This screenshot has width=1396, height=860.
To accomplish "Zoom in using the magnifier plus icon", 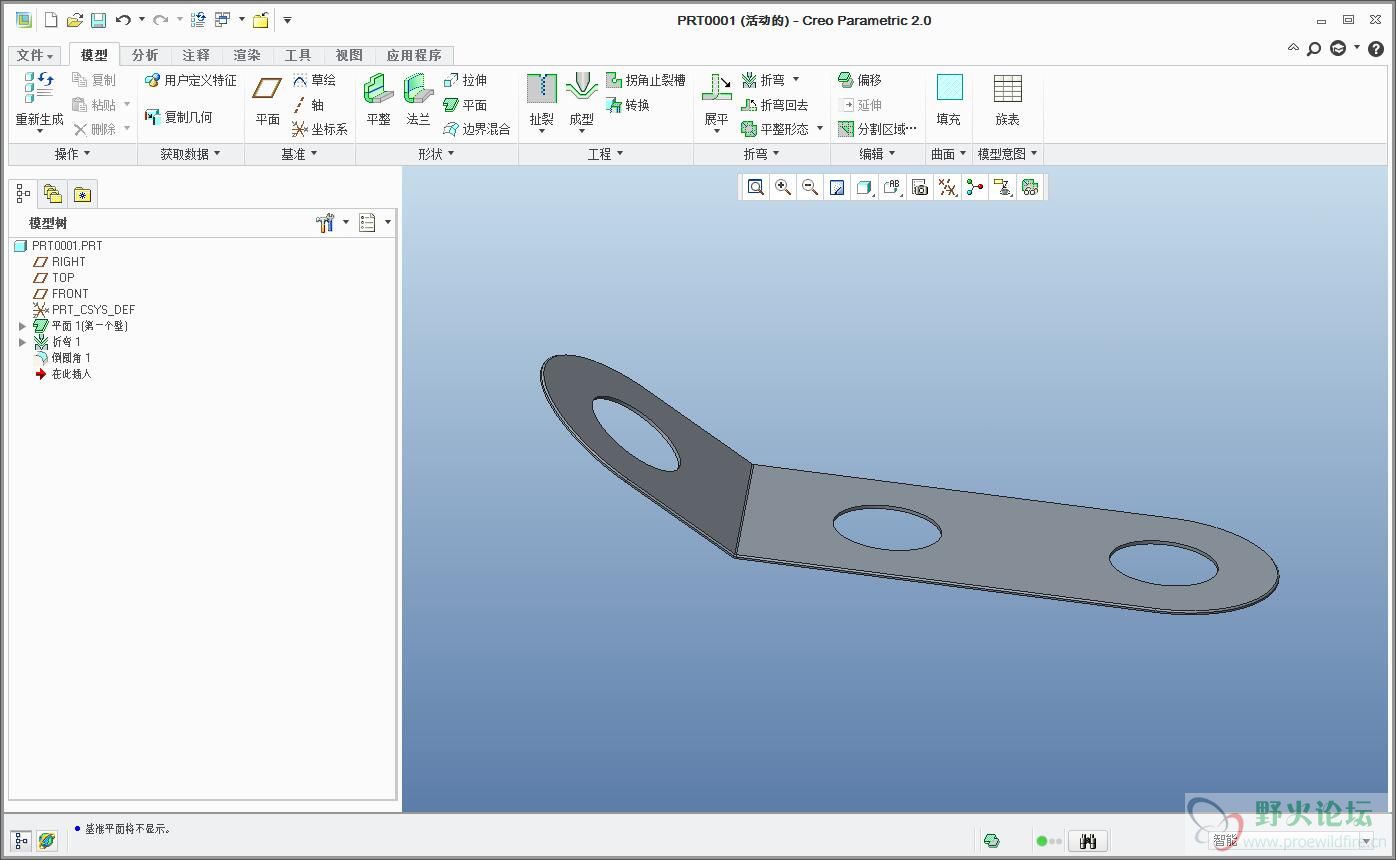I will 783,187.
